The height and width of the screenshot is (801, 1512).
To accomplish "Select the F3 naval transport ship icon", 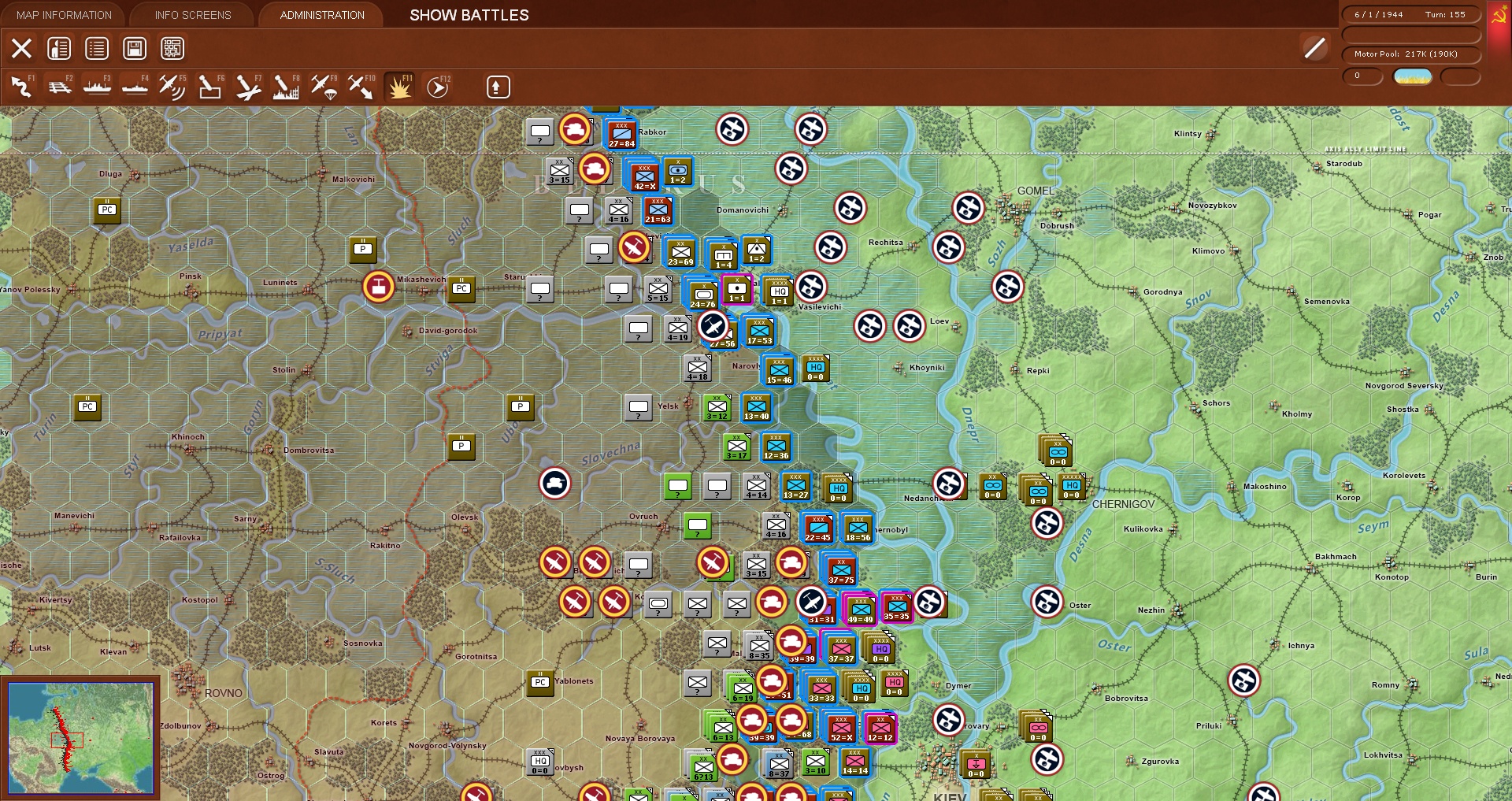I will 98,87.
